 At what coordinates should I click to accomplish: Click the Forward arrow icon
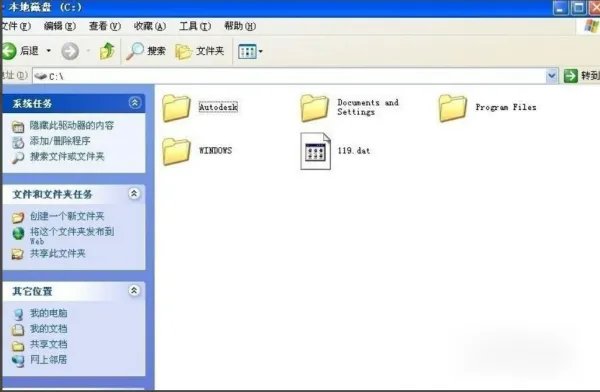[70, 51]
